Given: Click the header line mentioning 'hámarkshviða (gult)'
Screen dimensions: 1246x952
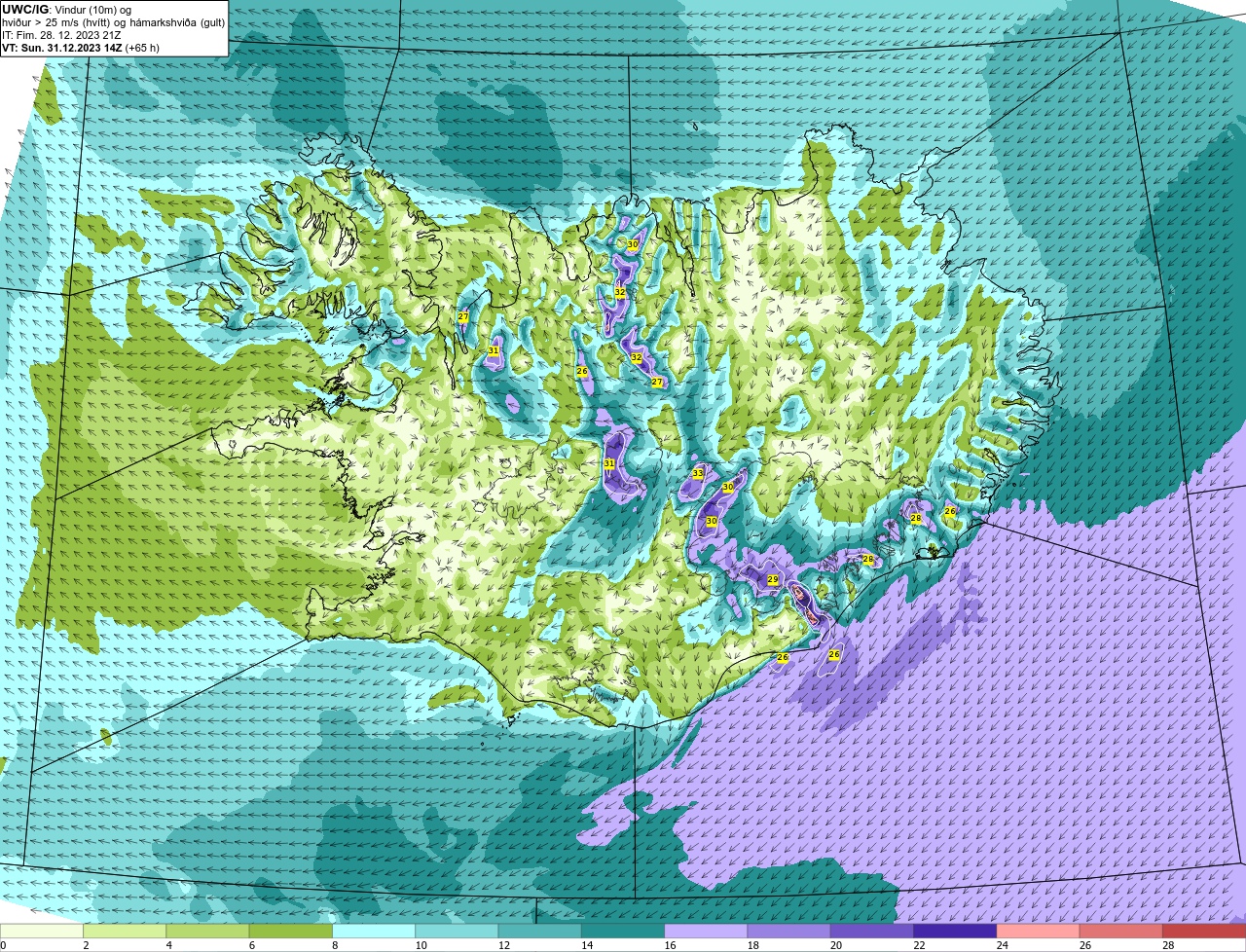Looking at the screenshot, I should pyautogui.click(x=113, y=21).
